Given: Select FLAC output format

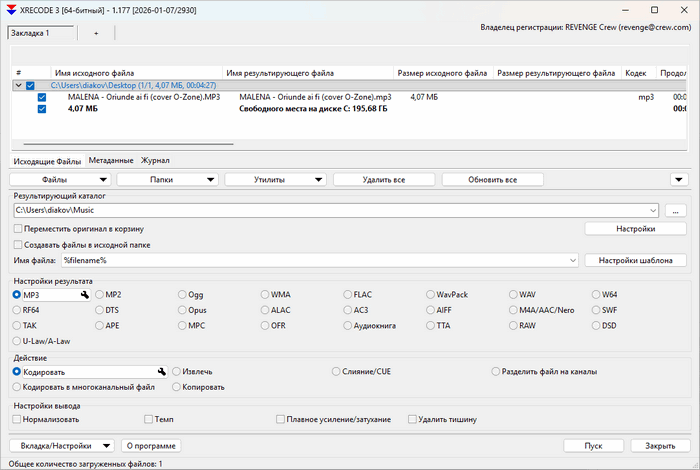Looking at the screenshot, I should coord(347,295).
